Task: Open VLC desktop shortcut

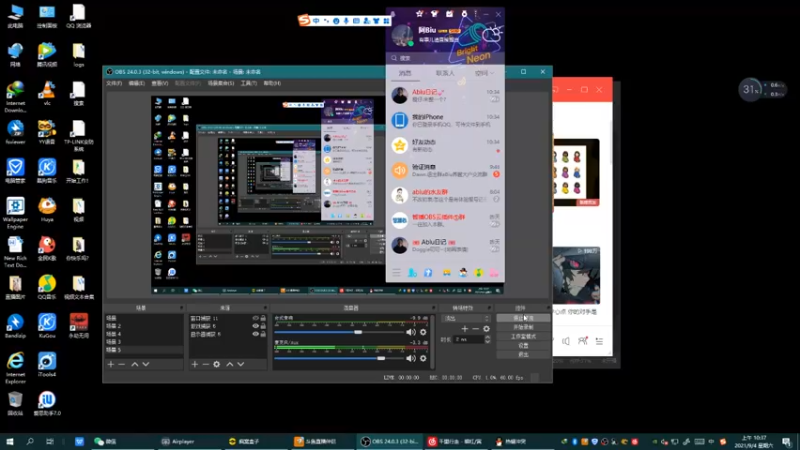Action: coord(47,93)
